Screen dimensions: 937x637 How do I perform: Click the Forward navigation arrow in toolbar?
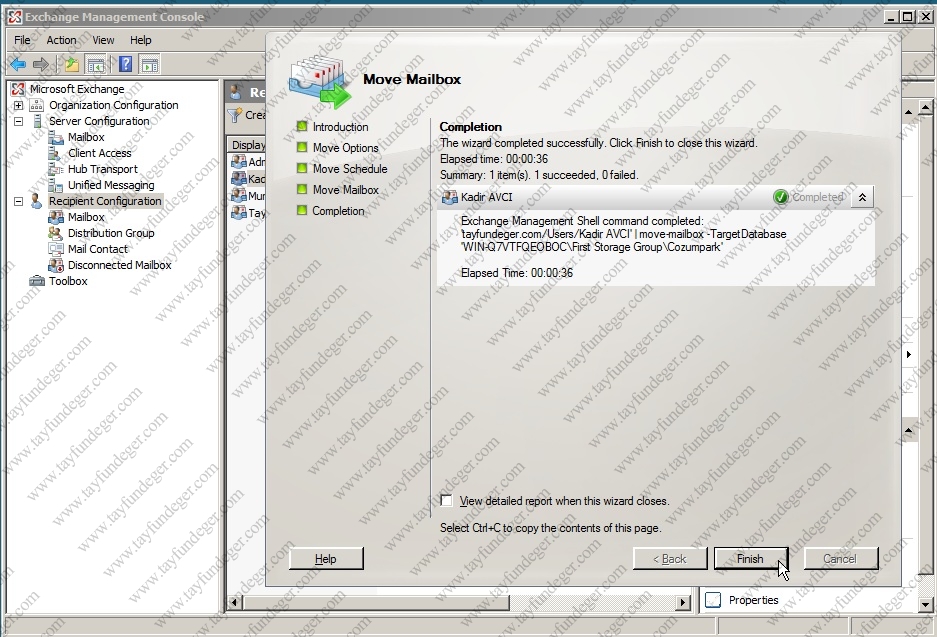40,64
